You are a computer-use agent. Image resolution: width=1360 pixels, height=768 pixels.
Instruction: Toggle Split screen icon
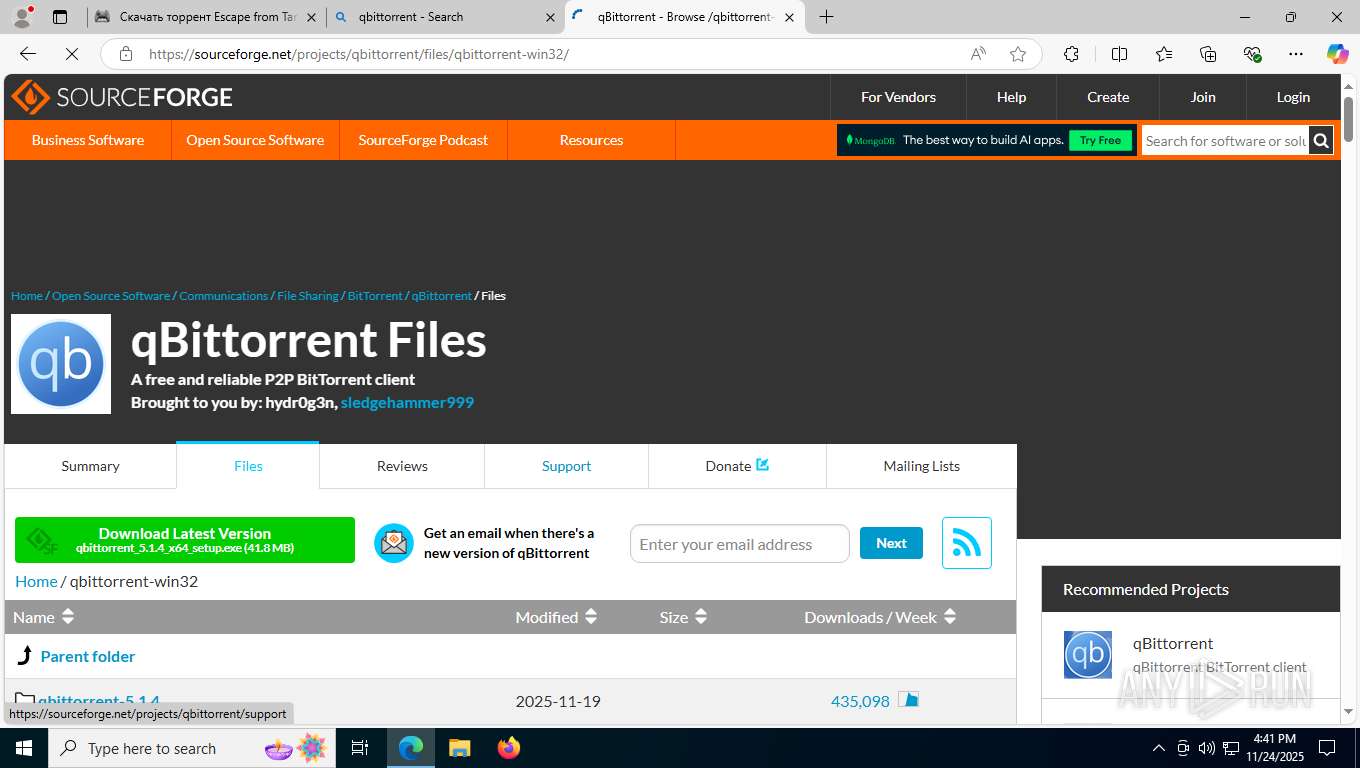click(1119, 54)
